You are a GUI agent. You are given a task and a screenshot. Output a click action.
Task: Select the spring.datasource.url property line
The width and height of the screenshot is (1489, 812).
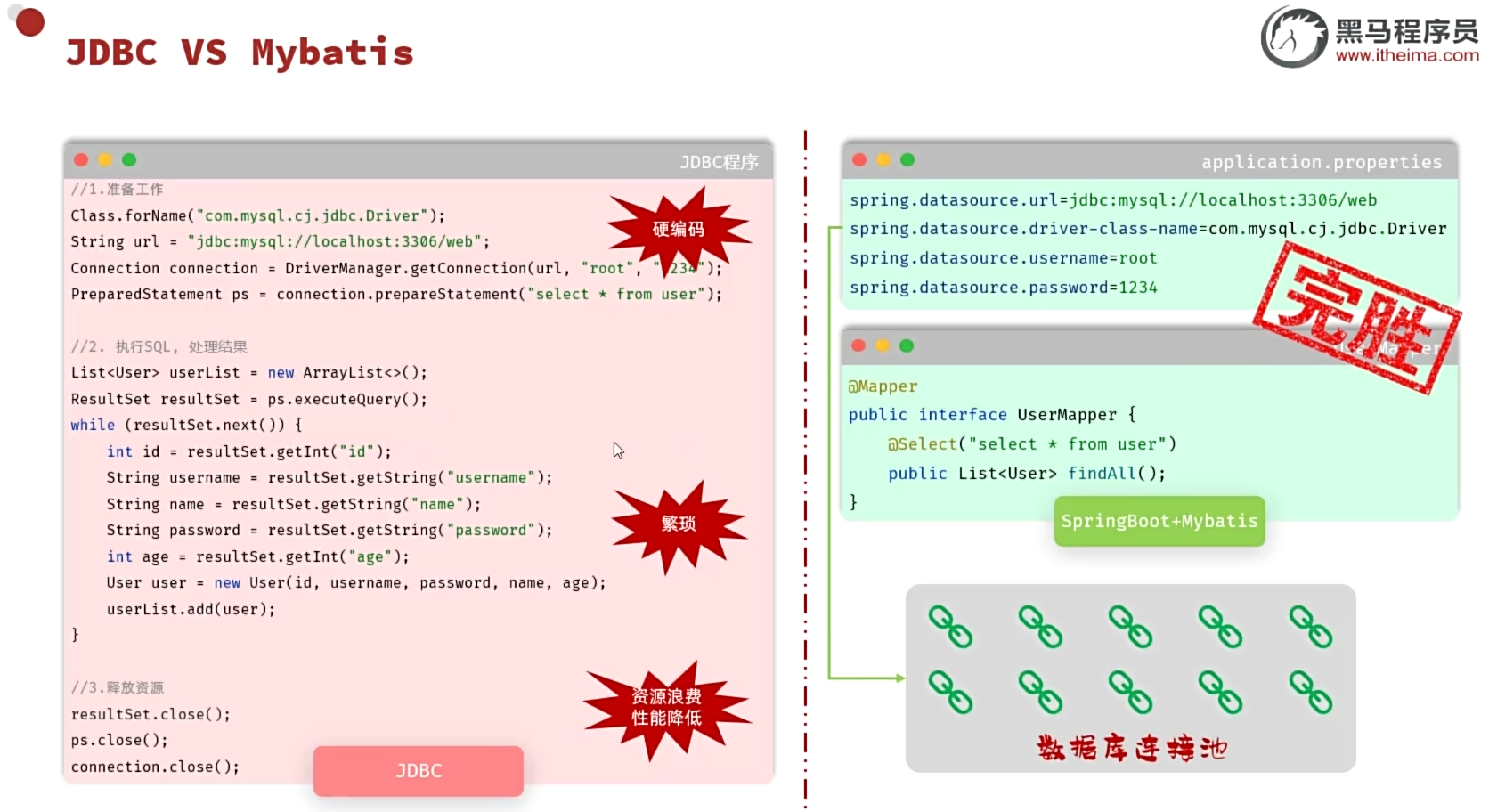click(x=1113, y=200)
